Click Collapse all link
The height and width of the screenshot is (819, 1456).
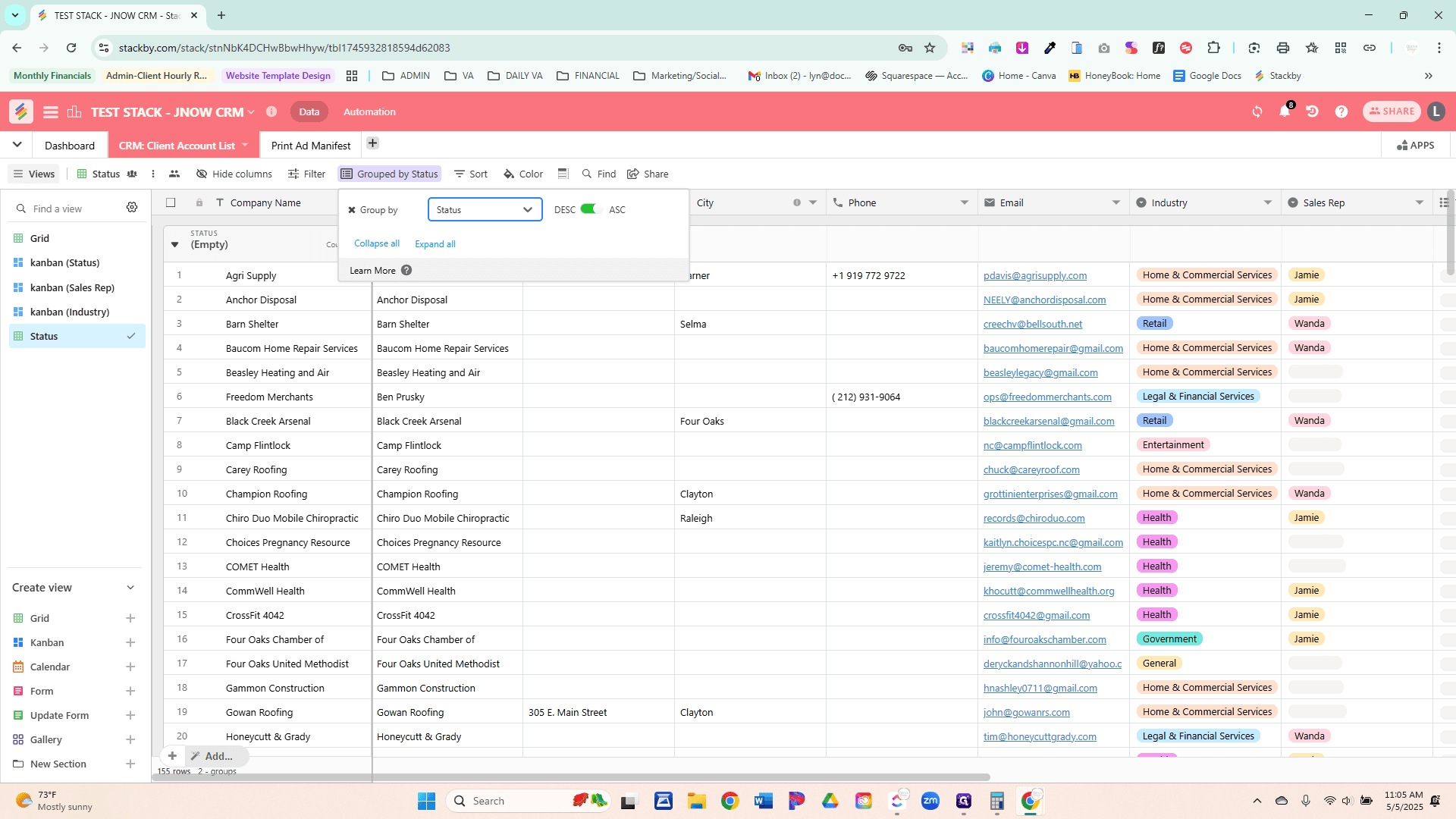click(x=377, y=243)
